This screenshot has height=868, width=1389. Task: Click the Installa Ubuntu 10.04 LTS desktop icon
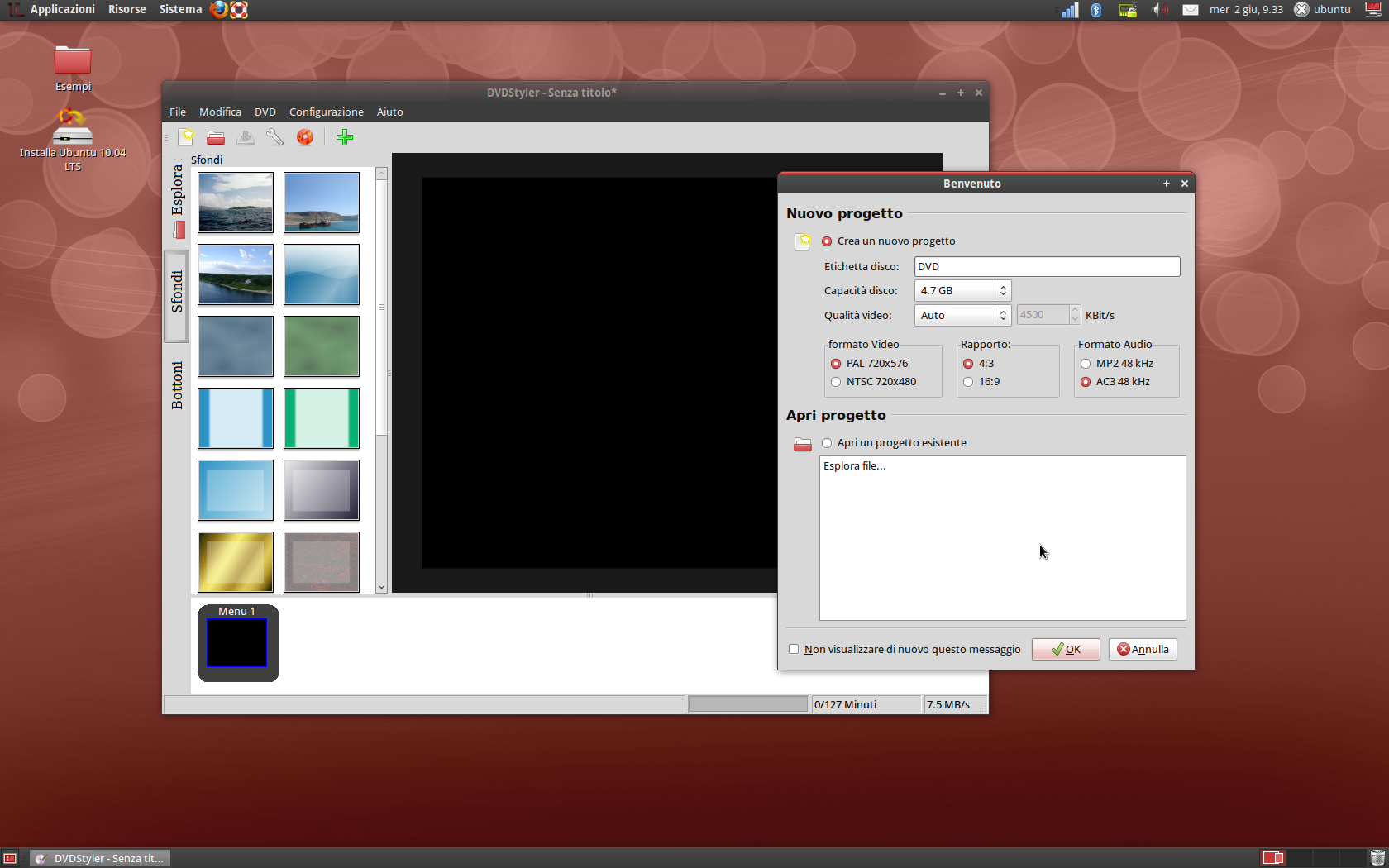(73, 140)
